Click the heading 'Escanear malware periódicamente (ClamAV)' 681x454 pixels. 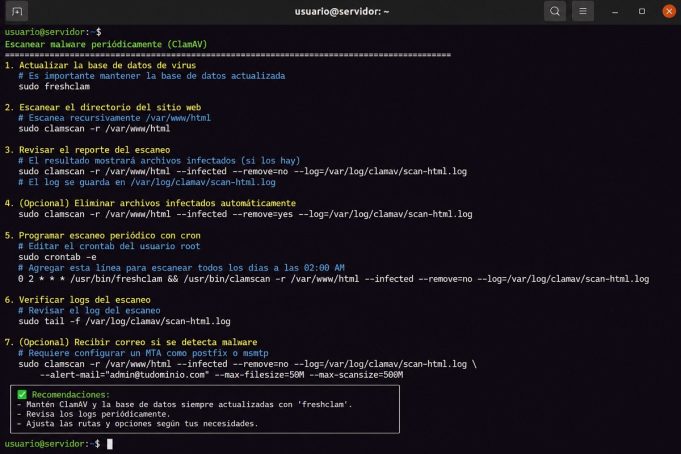(x=106, y=44)
